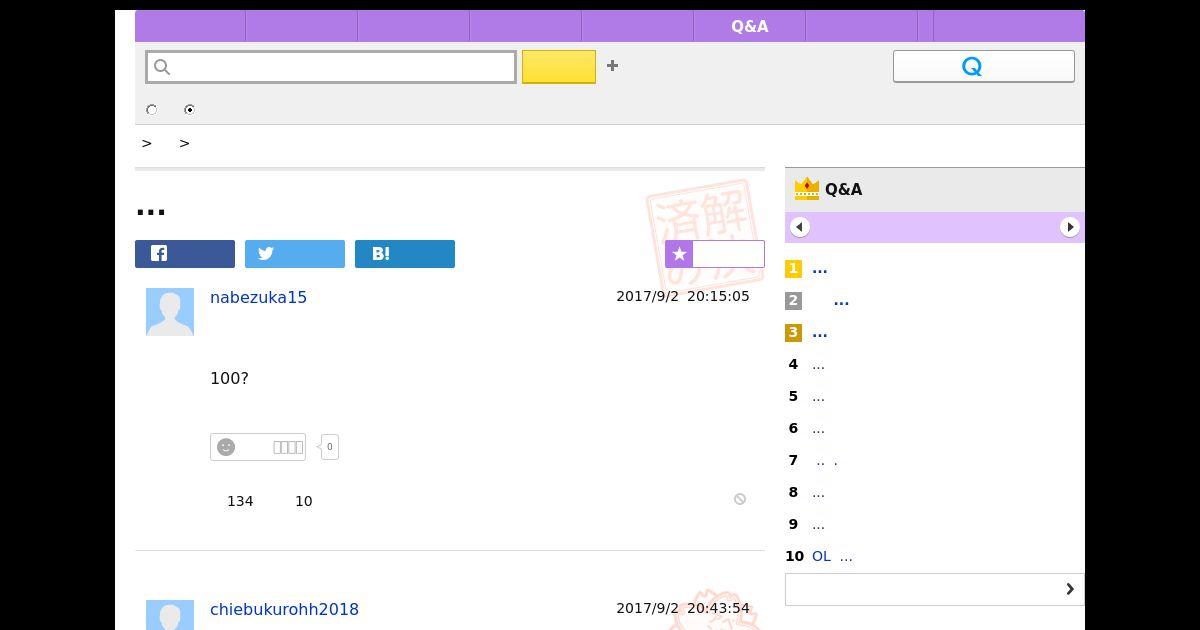Go to previous ranking with left arrow
The height and width of the screenshot is (630, 1200).
pos(799,227)
